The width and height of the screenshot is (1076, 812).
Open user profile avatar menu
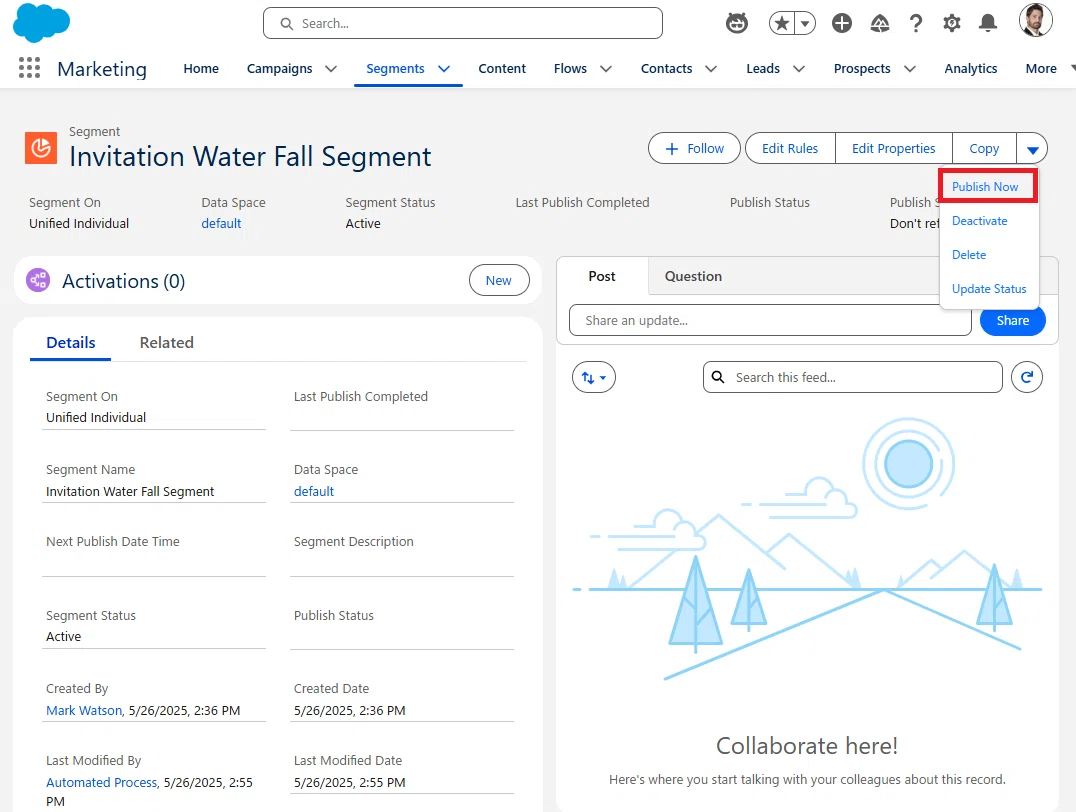tap(1036, 21)
